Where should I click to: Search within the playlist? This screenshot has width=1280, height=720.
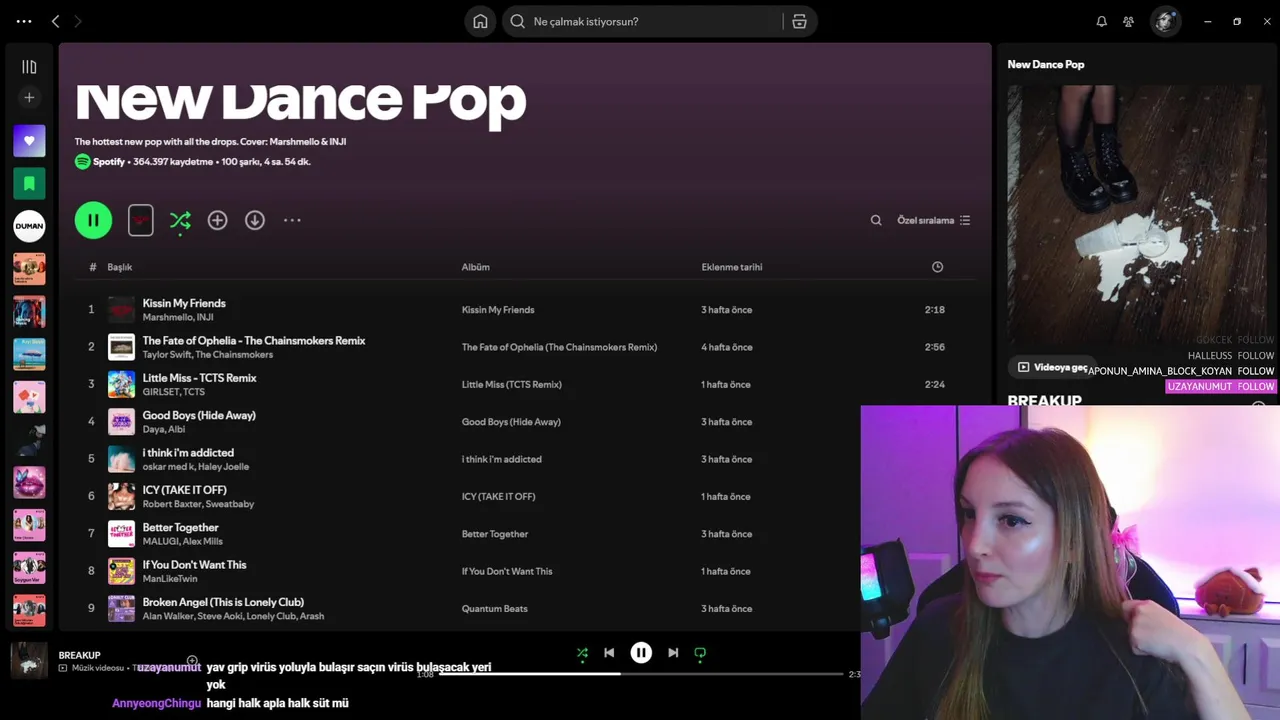(x=876, y=220)
